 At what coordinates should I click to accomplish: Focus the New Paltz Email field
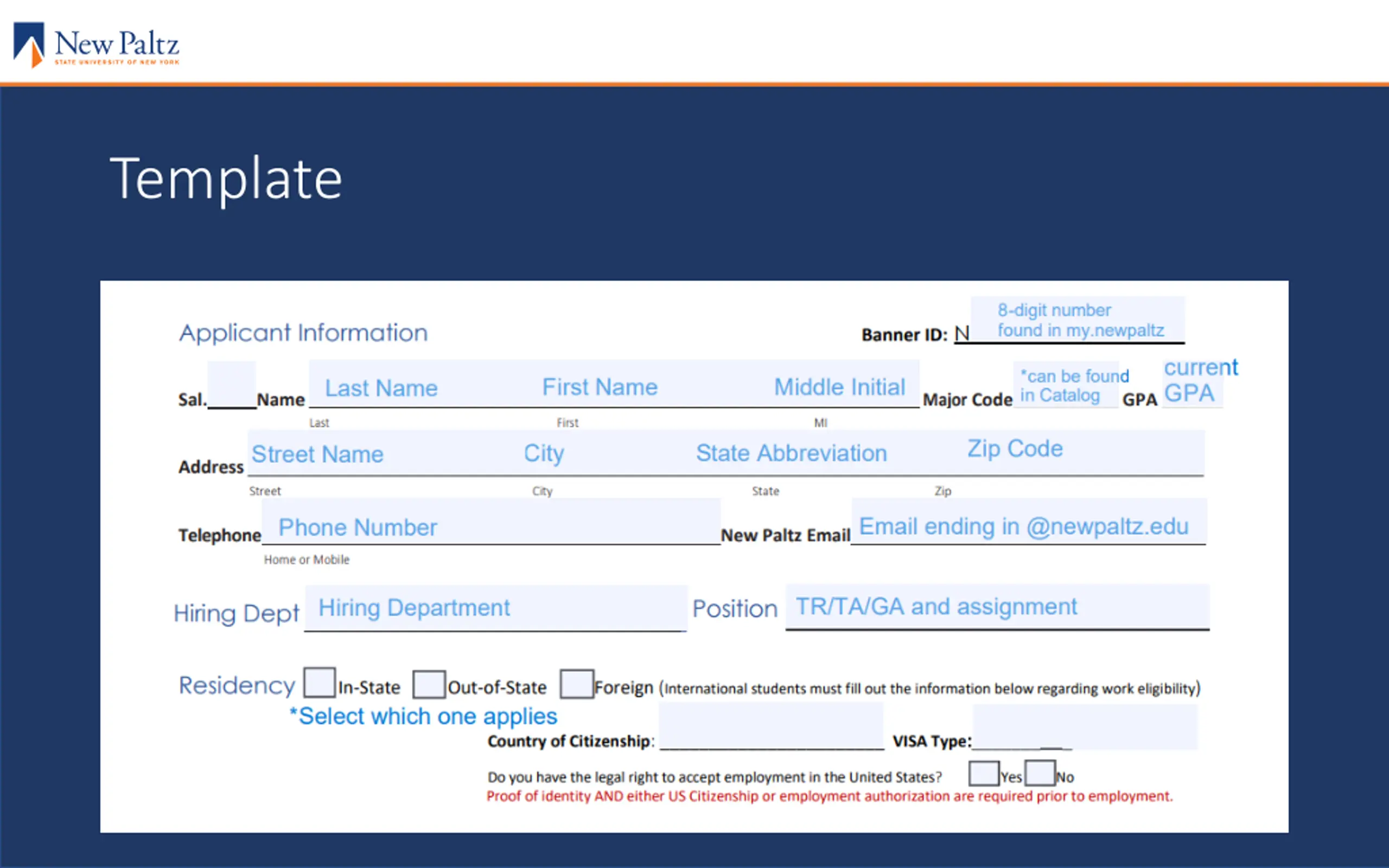(1029, 521)
